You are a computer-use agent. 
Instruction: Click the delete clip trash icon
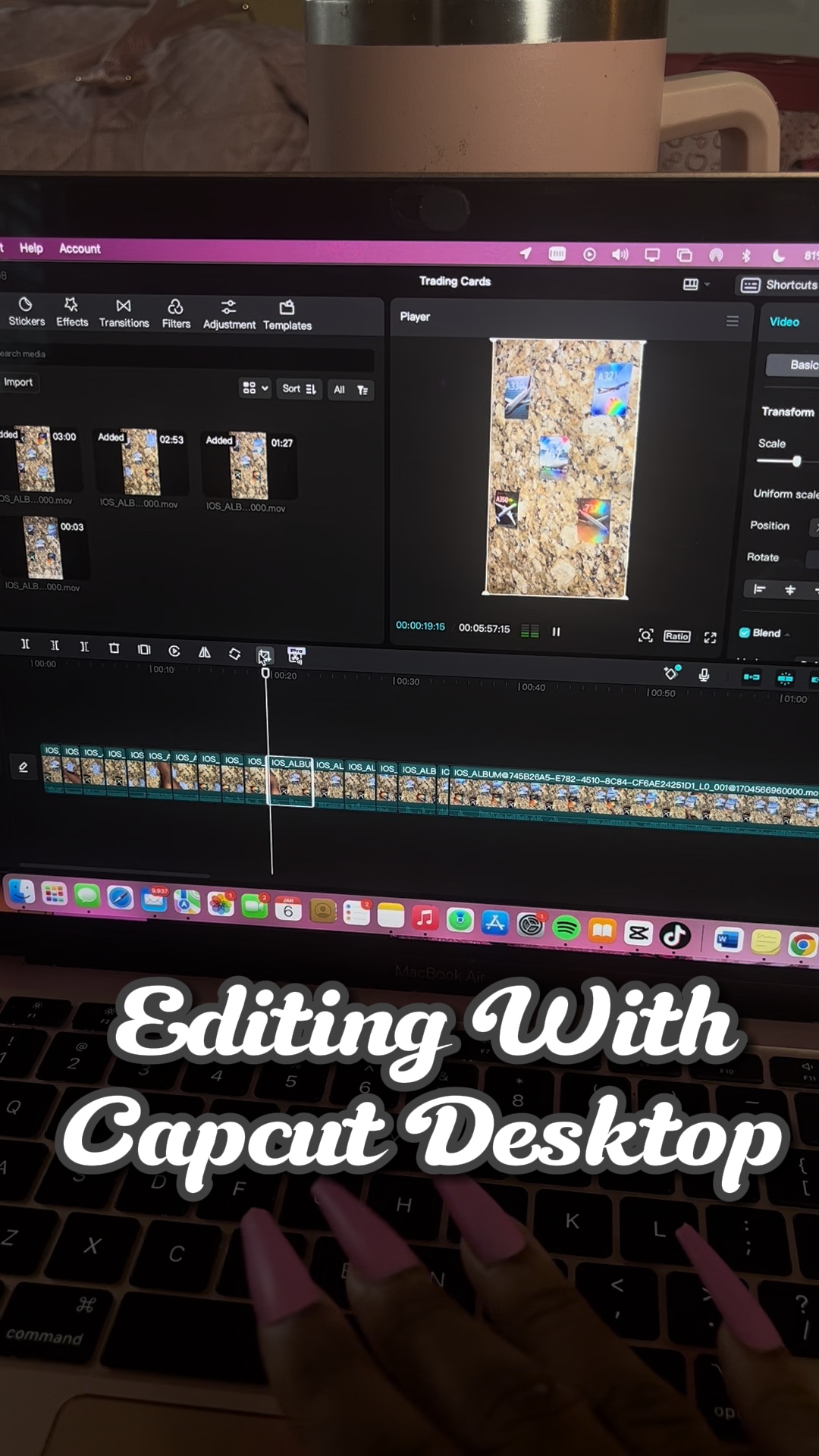coord(114,648)
